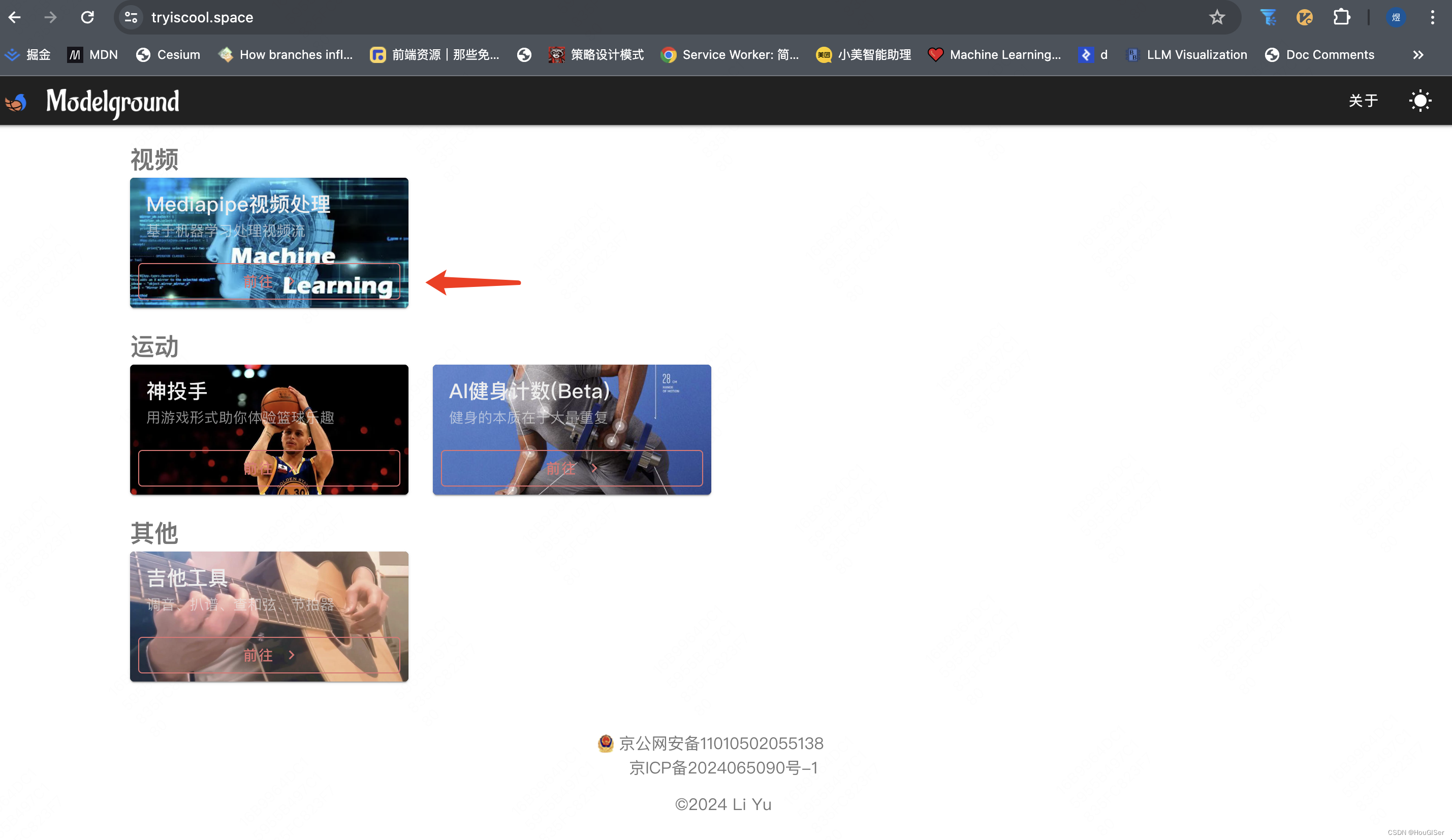The image size is (1452, 840).
Task: Click the unnamed globe bookmark icon
Action: [x=524, y=55]
